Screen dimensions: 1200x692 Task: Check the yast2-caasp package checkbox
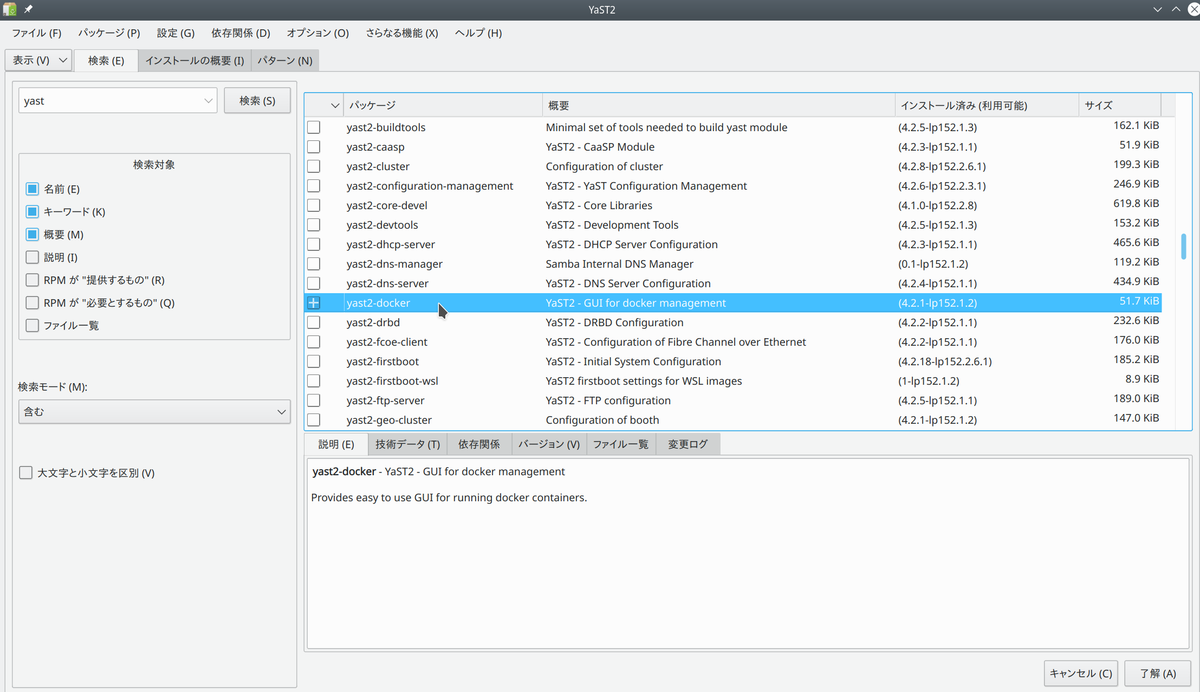click(314, 147)
